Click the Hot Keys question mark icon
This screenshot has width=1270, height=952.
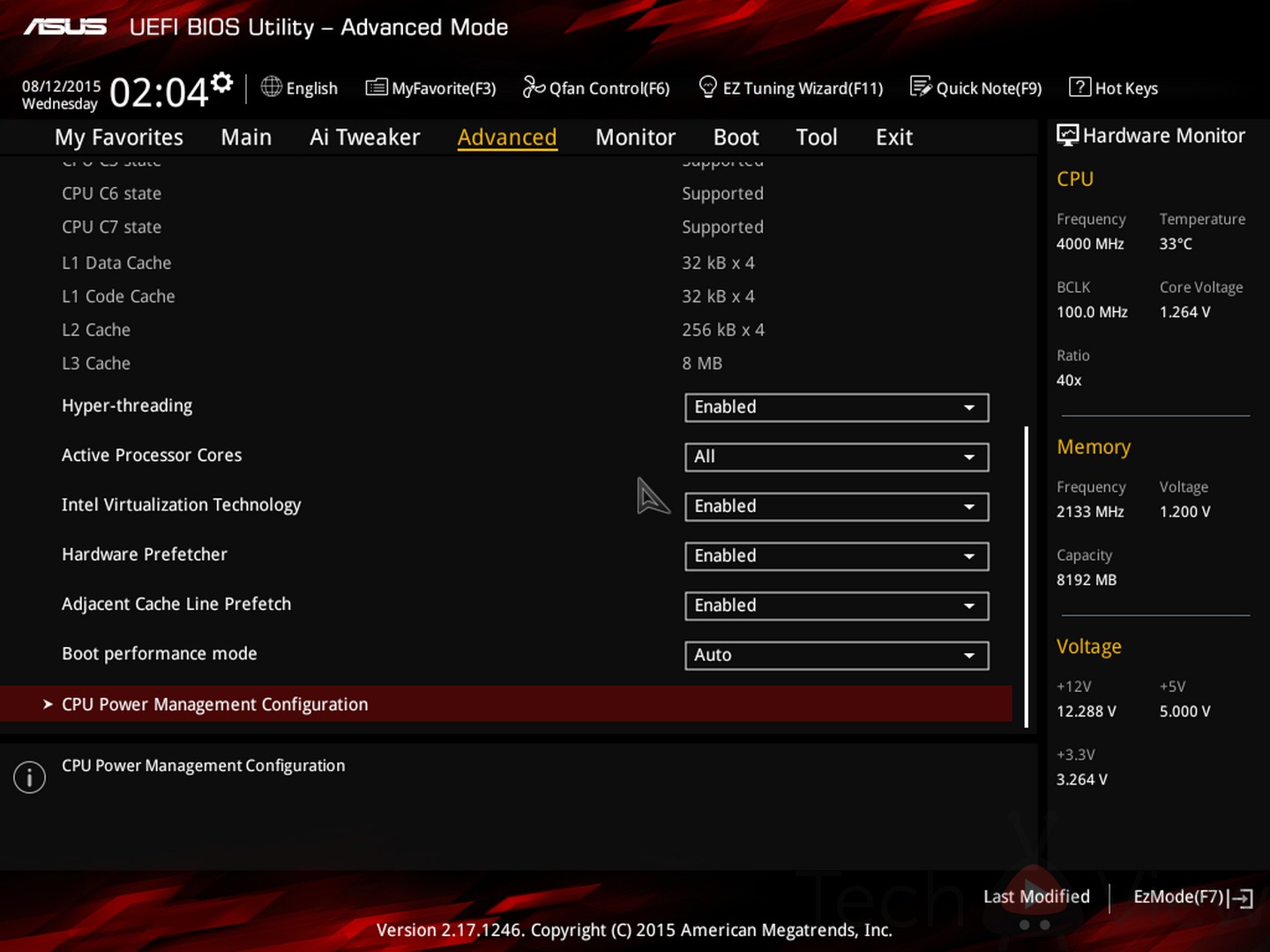point(1079,86)
